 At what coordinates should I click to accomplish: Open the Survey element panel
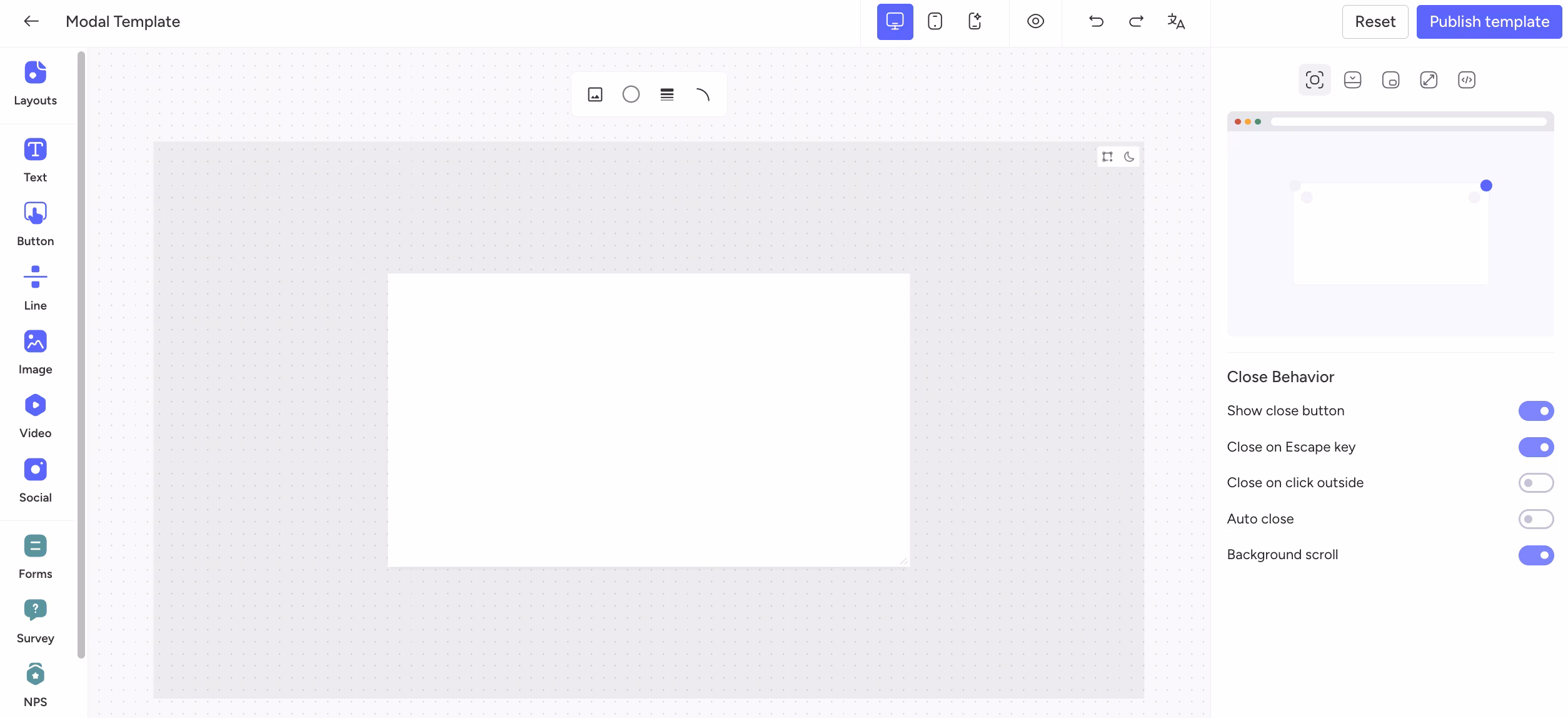point(35,619)
